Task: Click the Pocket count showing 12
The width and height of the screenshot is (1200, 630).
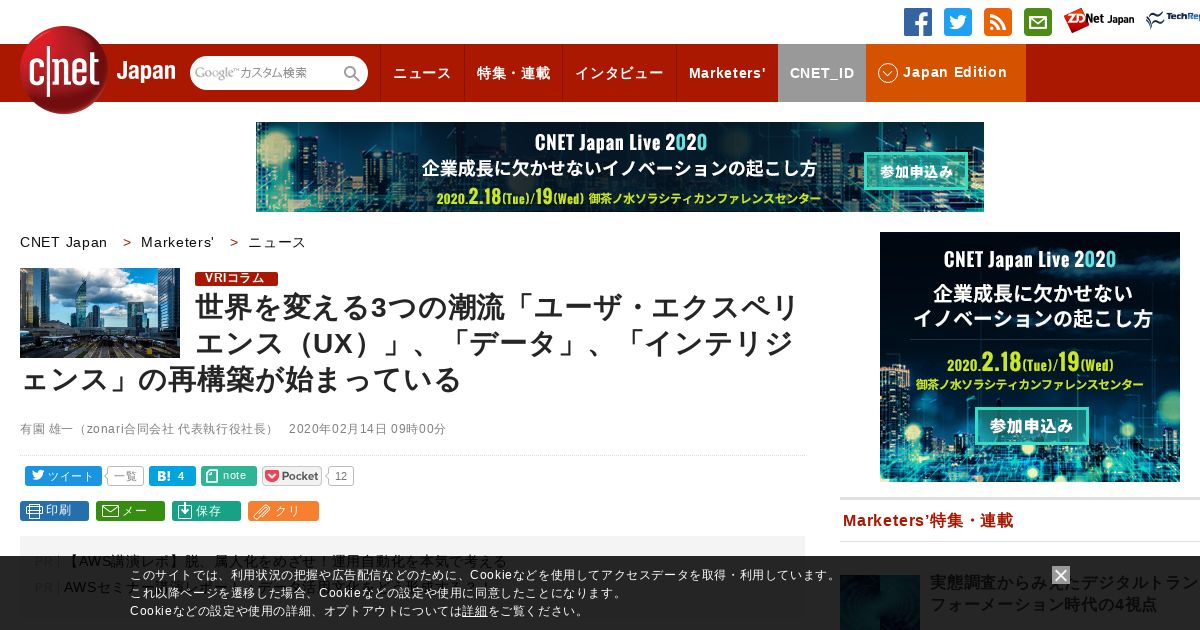Action: click(341, 476)
